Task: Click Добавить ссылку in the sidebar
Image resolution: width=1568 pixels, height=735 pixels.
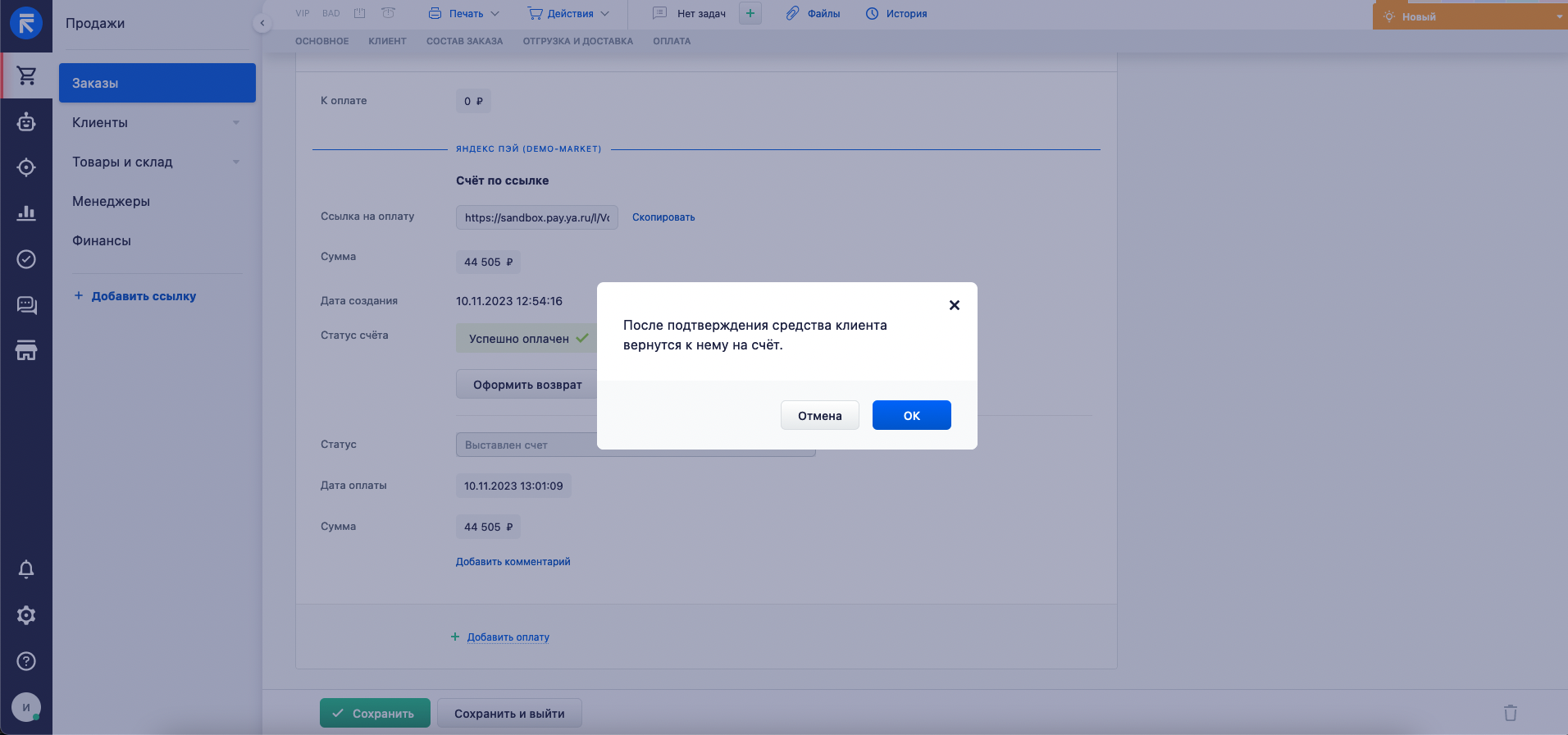Action: (135, 296)
